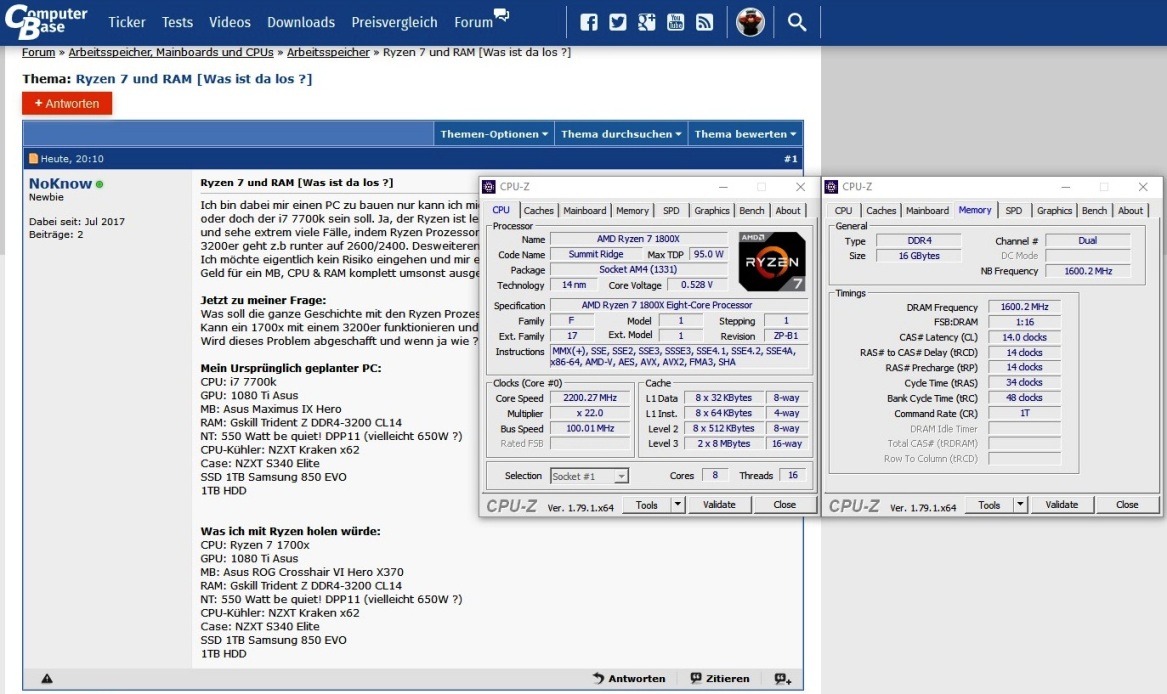Viewport: 1167px width, 694px height.
Task: Open the user avatar profile icon
Action: pyautogui.click(x=750, y=22)
